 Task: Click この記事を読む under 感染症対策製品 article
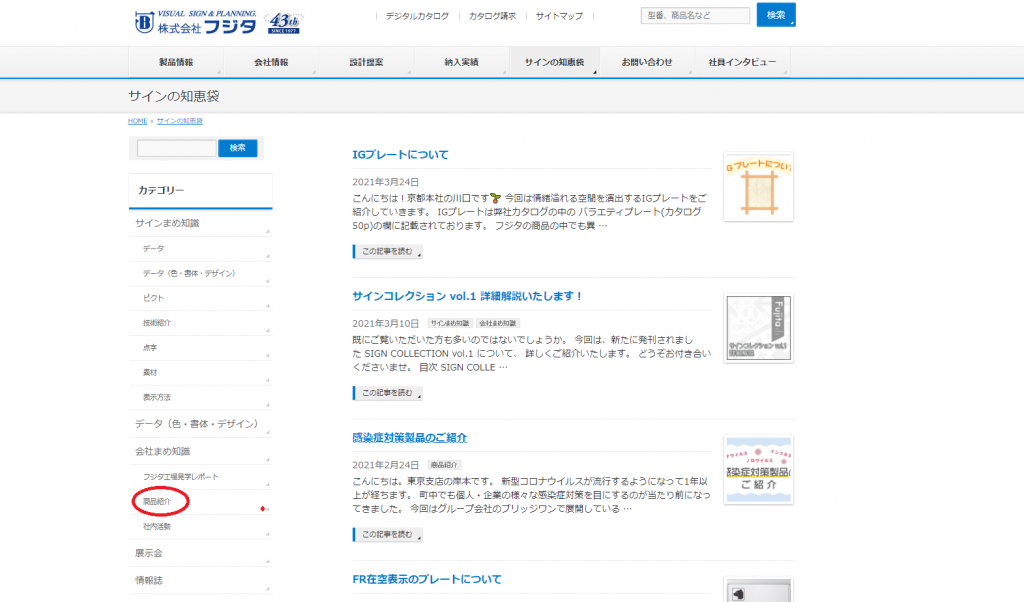(387, 535)
